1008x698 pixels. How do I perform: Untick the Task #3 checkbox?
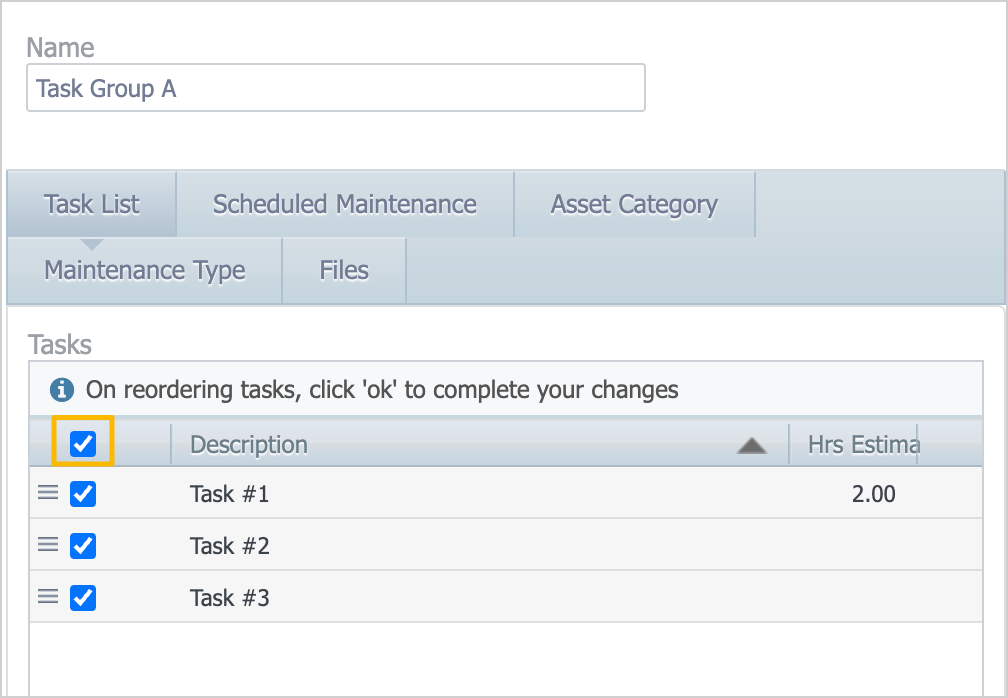[83, 598]
